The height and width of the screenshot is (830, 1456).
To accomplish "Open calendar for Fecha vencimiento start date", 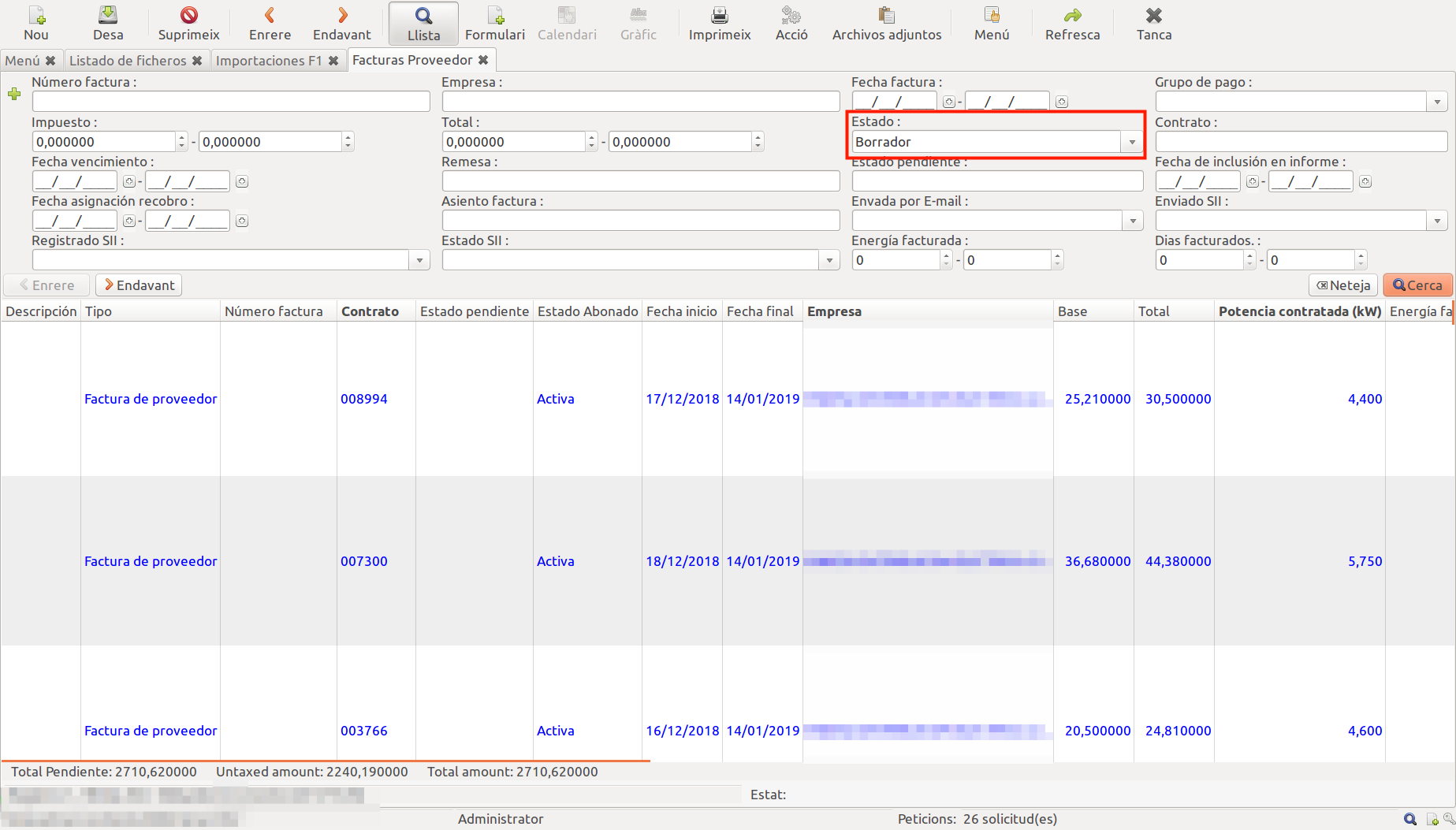I will click(129, 181).
